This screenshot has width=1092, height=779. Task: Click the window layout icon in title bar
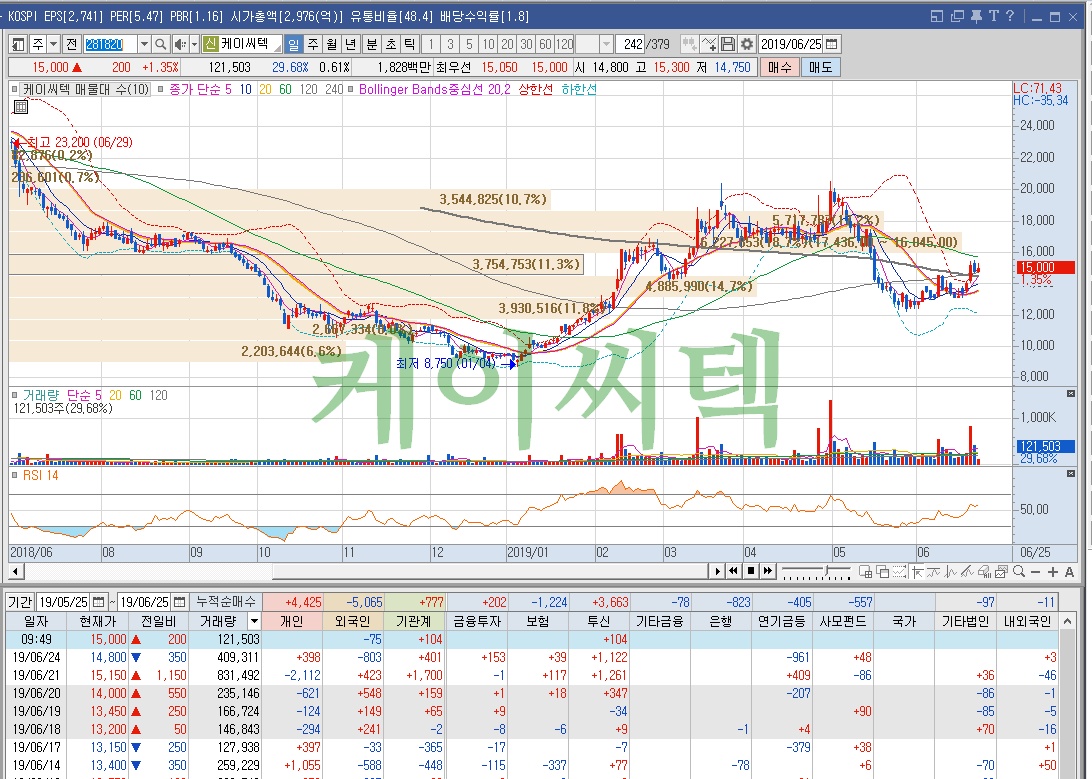pos(937,16)
